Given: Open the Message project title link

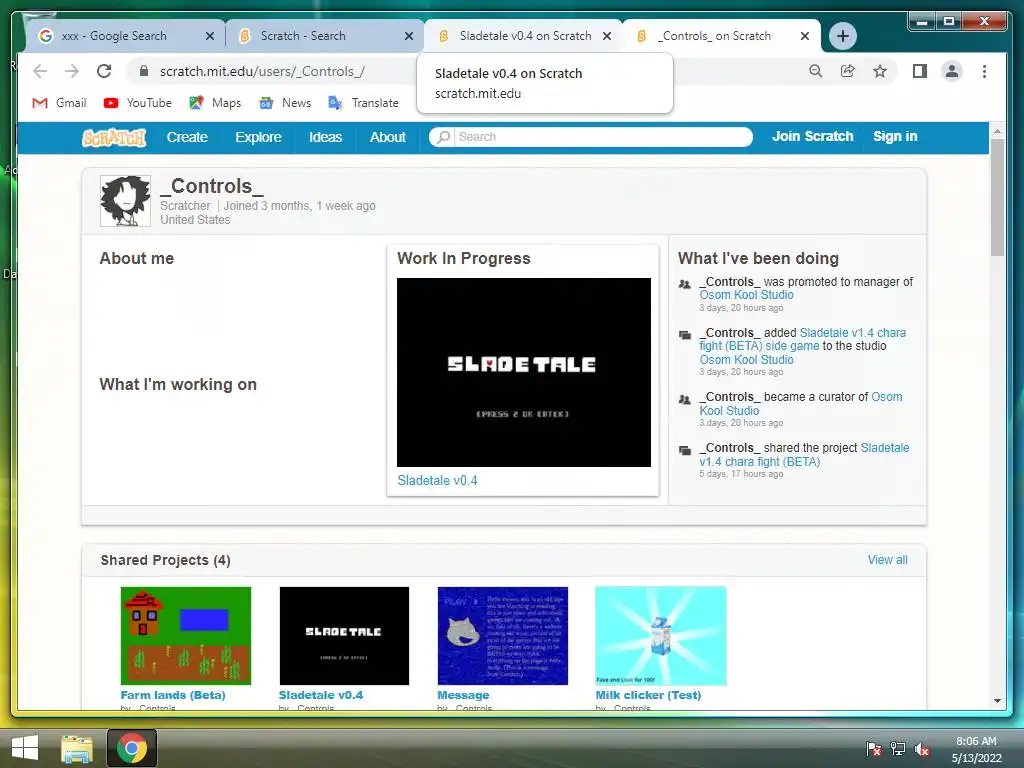Looking at the screenshot, I should point(463,696).
